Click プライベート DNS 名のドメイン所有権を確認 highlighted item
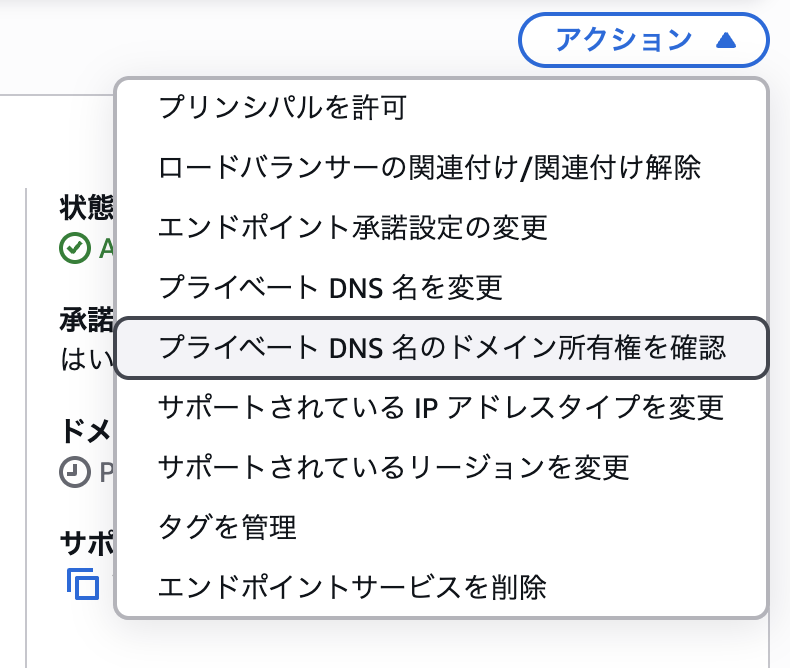790x668 pixels. click(x=441, y=348)
